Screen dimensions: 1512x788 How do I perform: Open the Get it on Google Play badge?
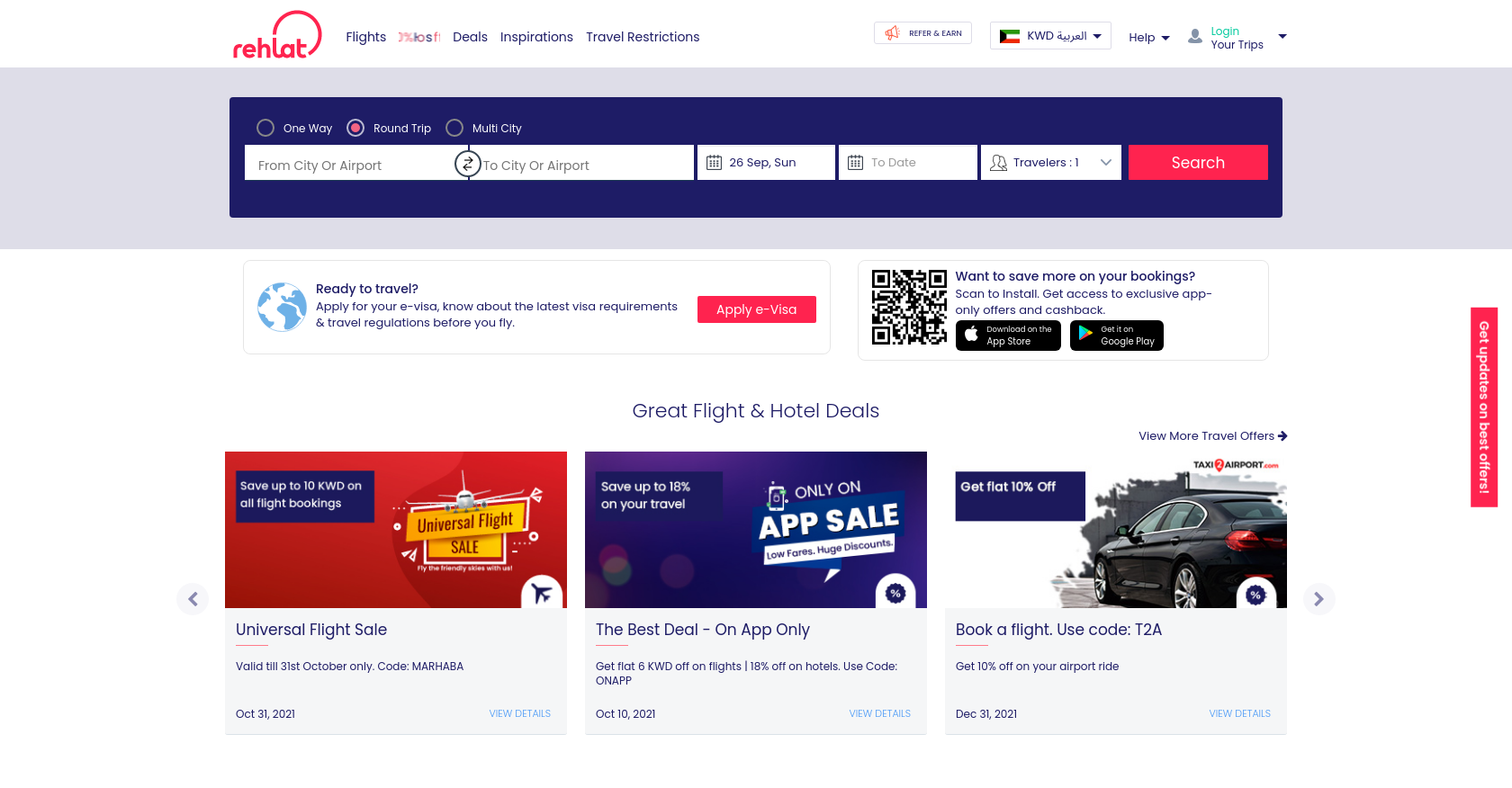coord(1116,336)
